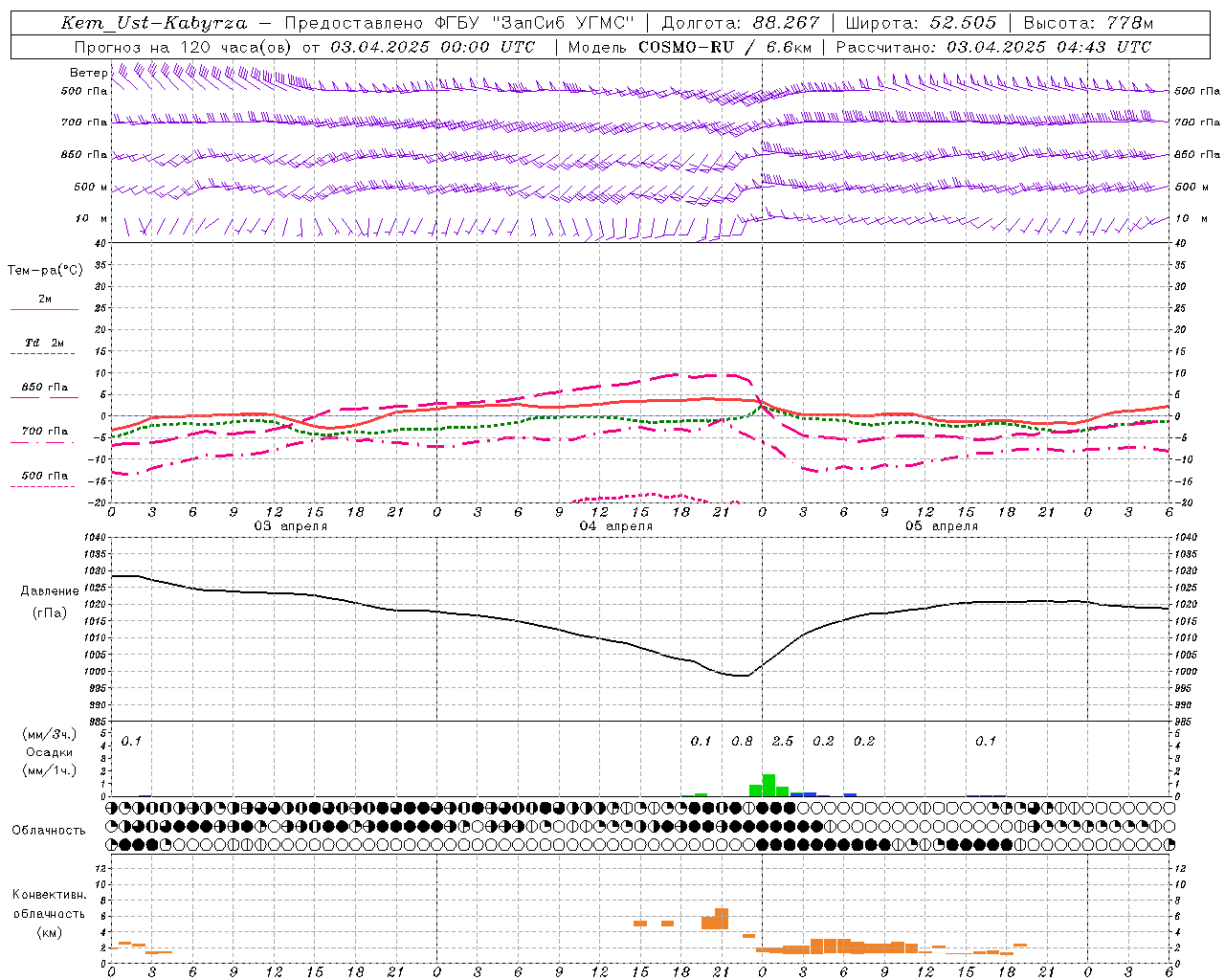Click the 05 апреля date label

[x=941, y=526]
